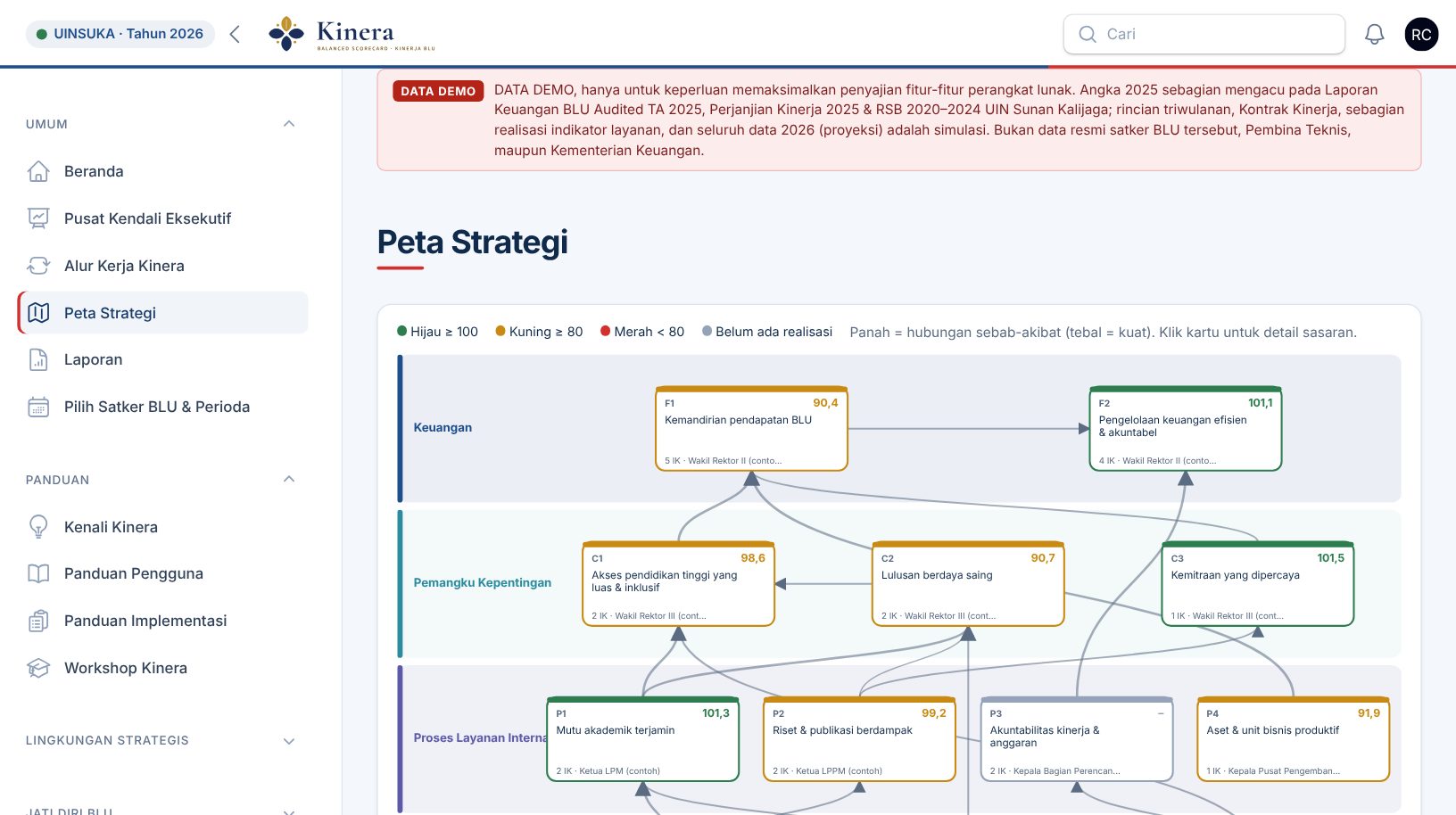Click the Kenali Kinera lightbulb icon
This screenshot has height=815, width=1456.
[38, 527]
